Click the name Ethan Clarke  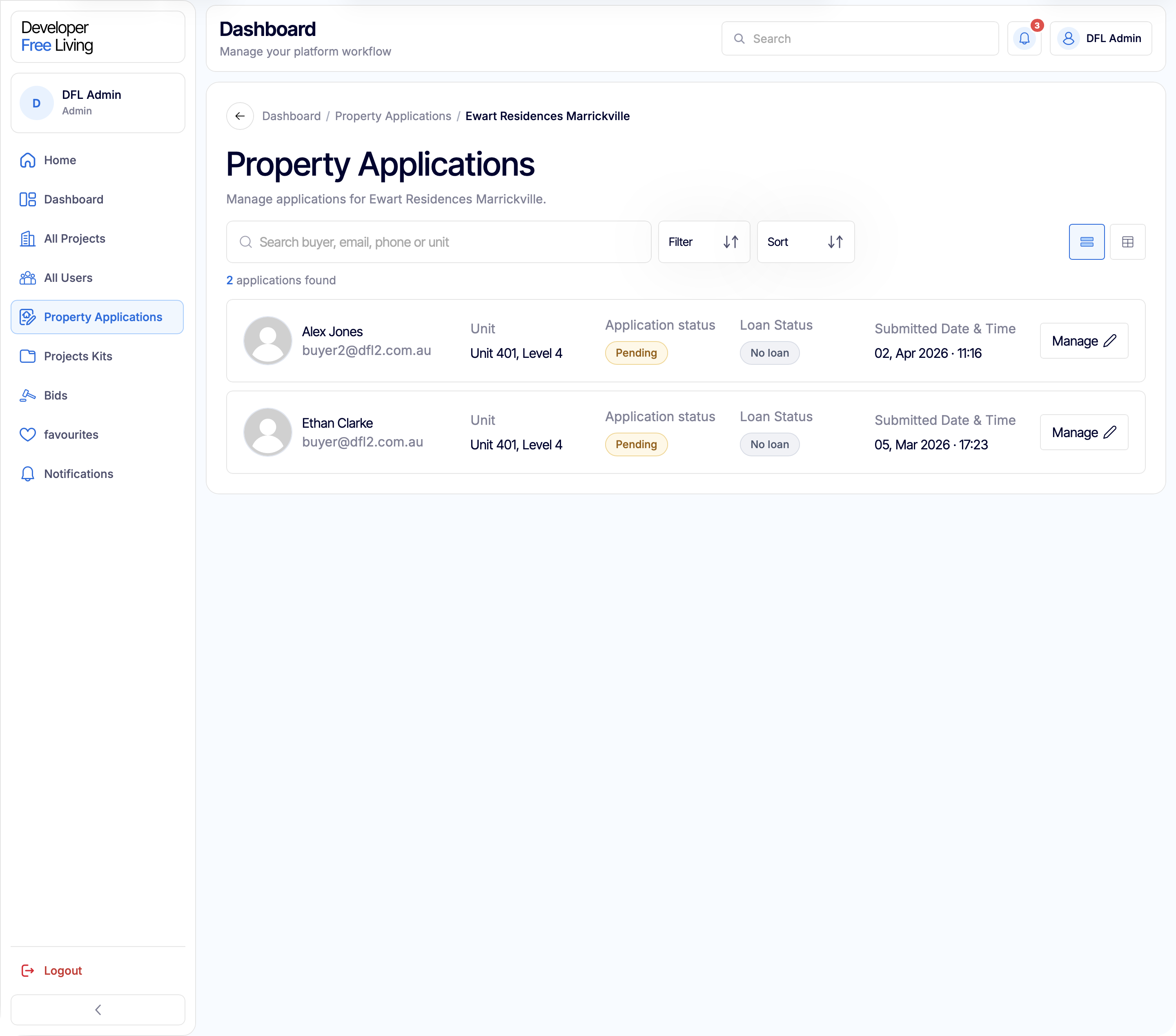(x=337, y=423)
